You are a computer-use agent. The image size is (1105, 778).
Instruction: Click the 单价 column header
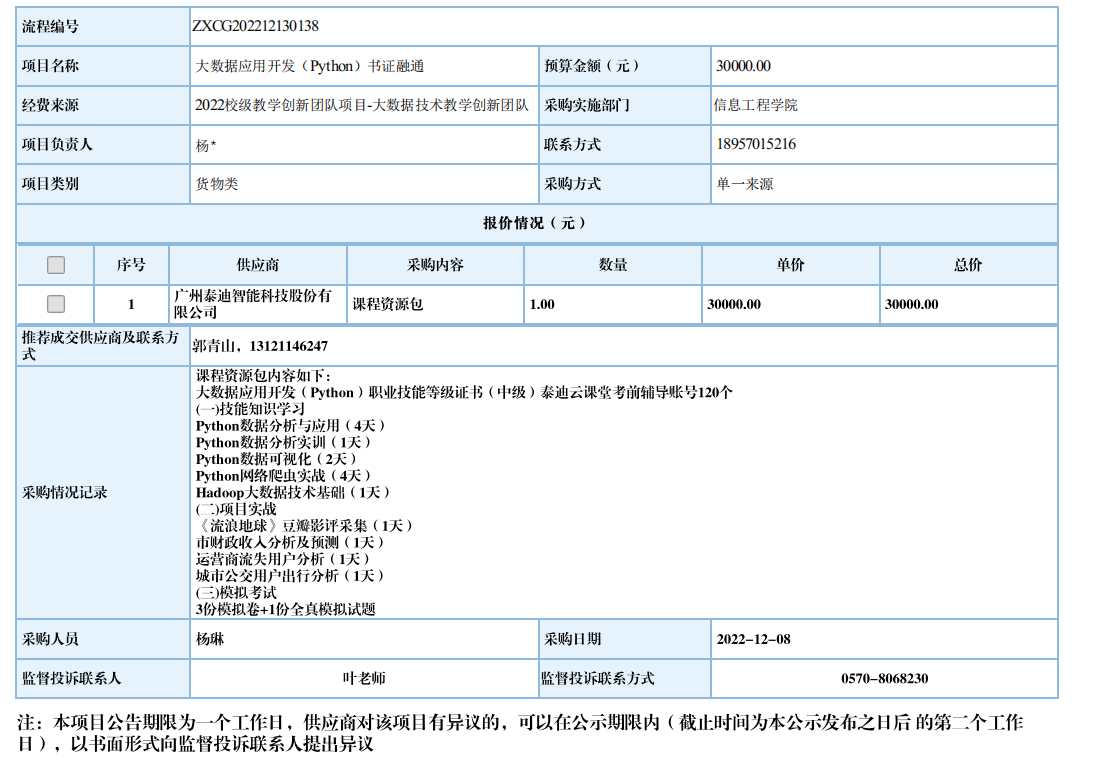pyautogui.click(x=790, y=265)
